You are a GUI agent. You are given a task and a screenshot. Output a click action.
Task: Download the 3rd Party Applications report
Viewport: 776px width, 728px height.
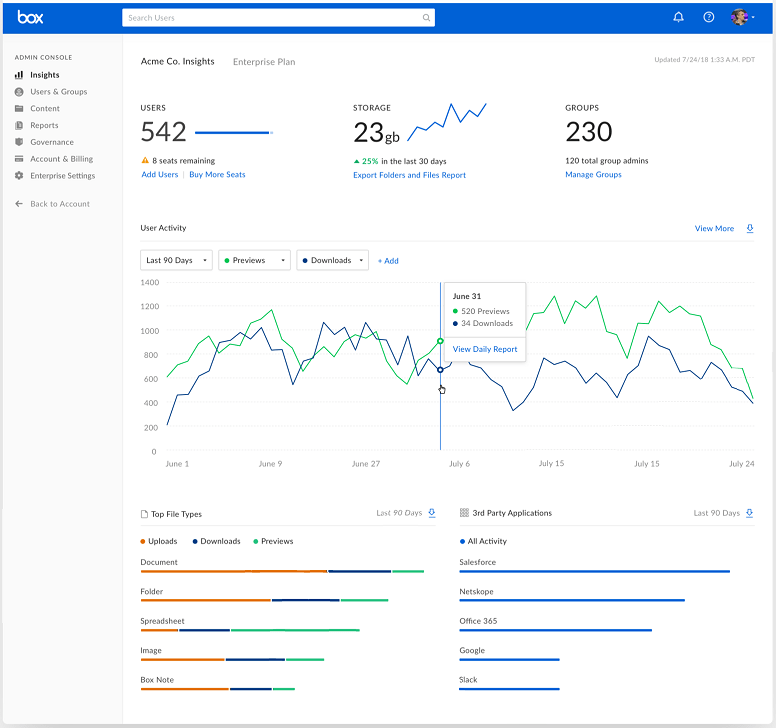750,513
